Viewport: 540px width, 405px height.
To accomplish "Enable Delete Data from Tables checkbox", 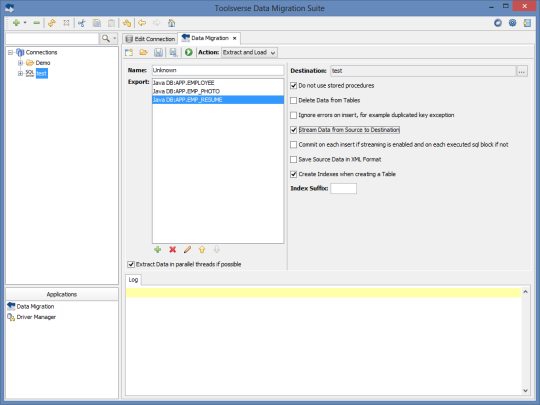I will 293,101.
